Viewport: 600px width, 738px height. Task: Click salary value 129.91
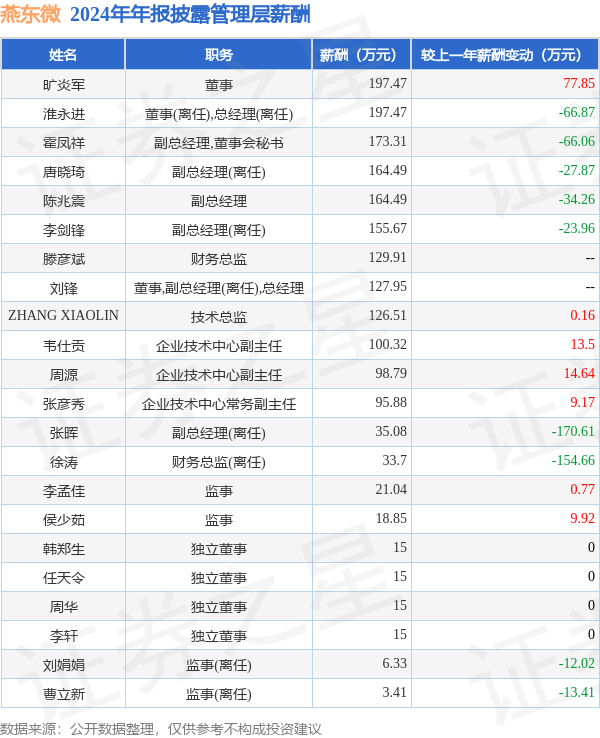(387, 257)
